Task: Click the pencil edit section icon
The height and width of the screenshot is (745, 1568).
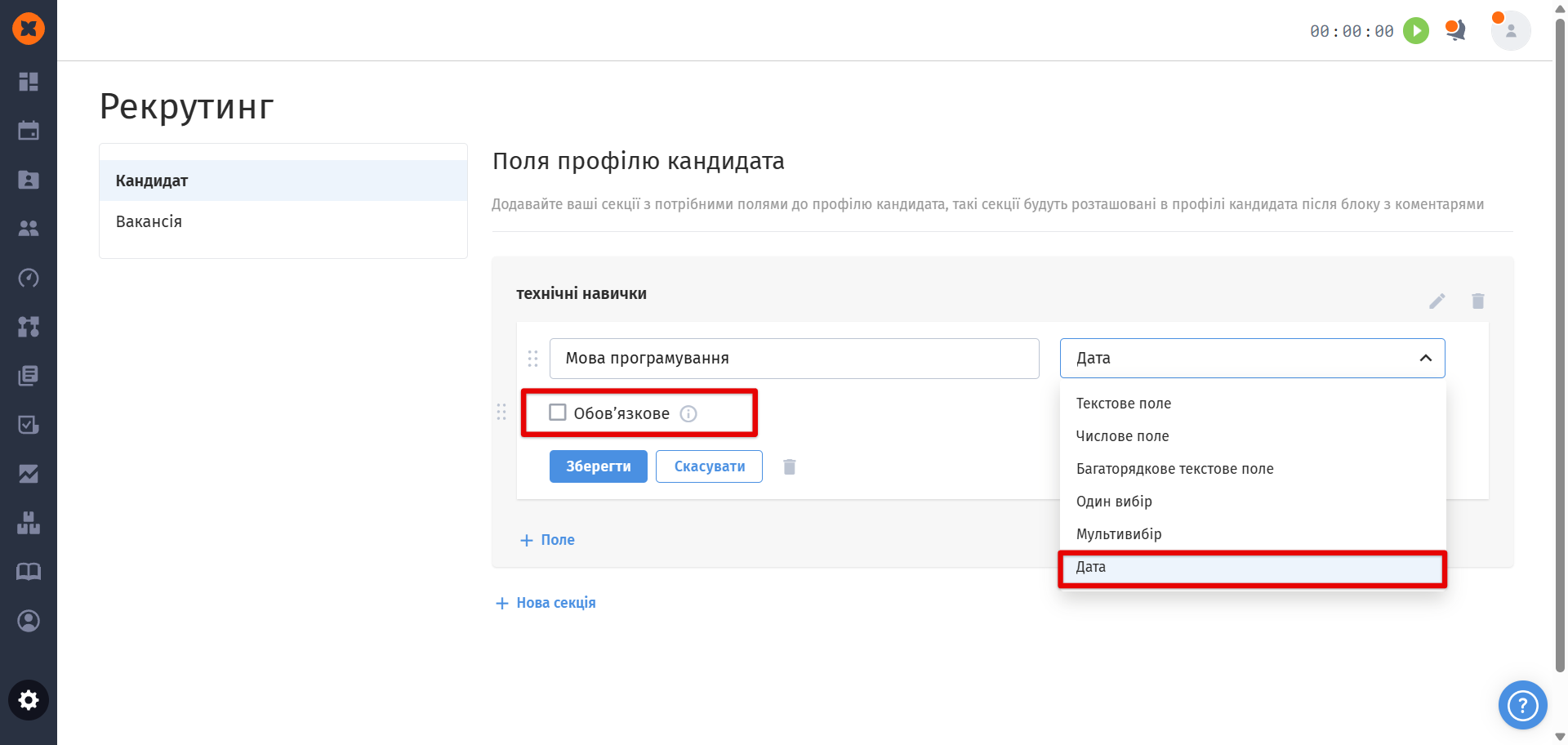Action: [x=1437, y=301]
